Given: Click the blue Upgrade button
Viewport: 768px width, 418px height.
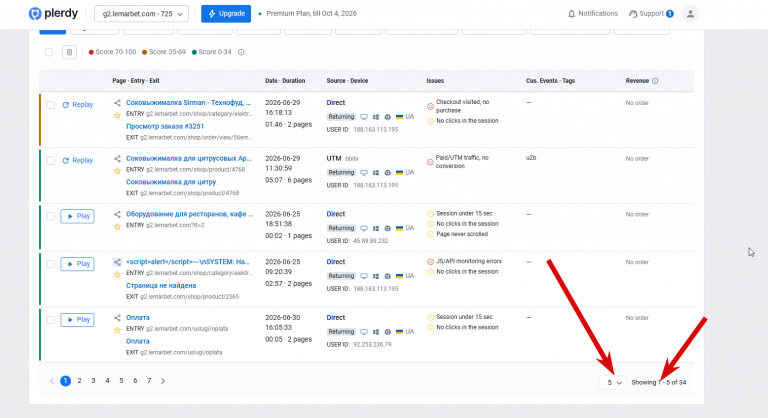Looking at the screenshot, I should (x=226, y=14).
